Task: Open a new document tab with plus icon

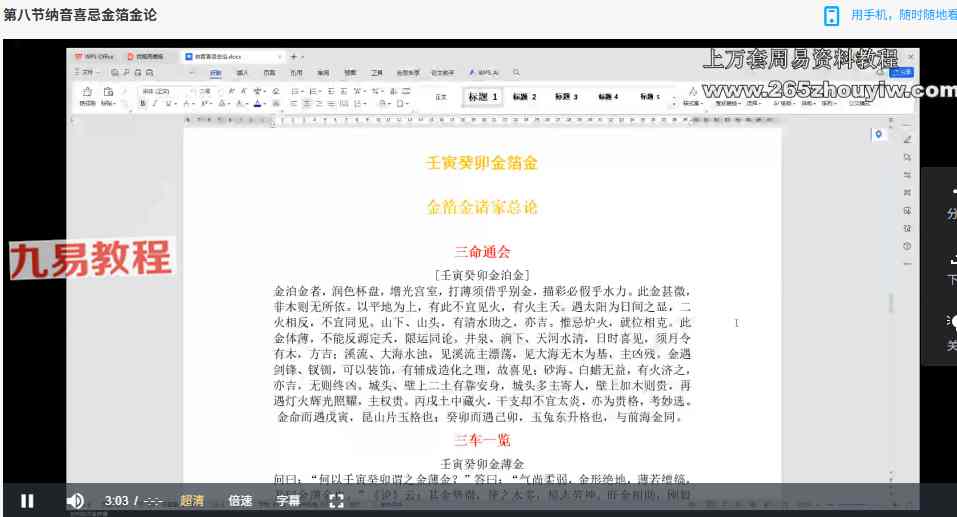Action: (293, 56)
